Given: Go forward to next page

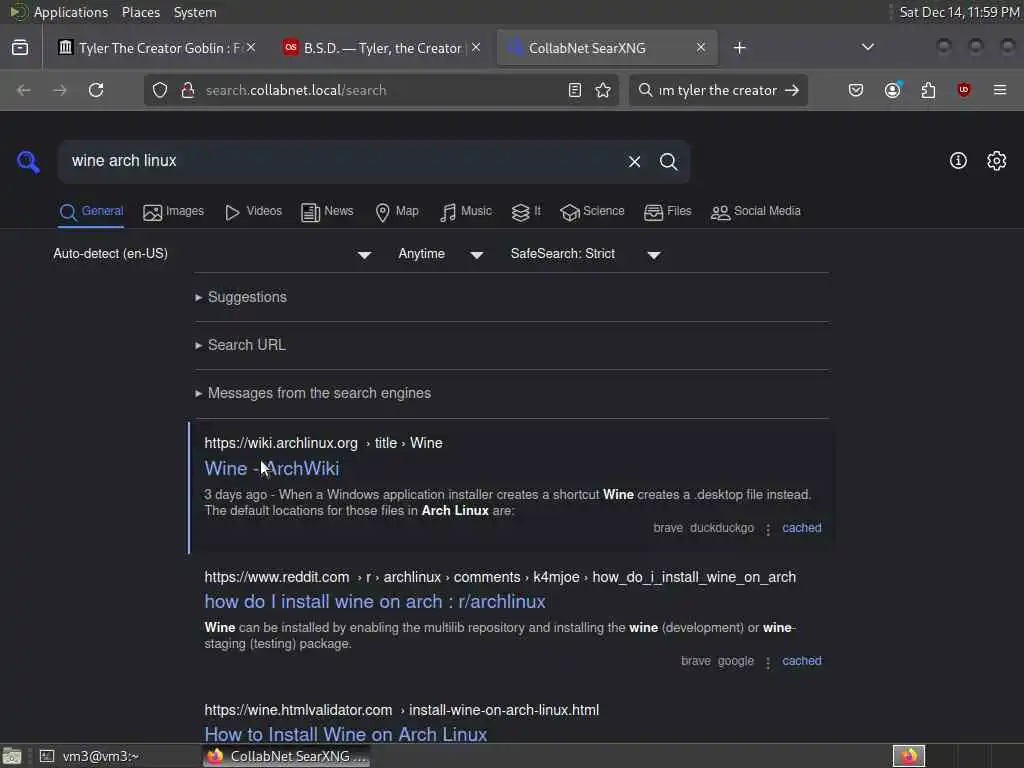Looking at the screenshot, I should (x=59, y=90).
